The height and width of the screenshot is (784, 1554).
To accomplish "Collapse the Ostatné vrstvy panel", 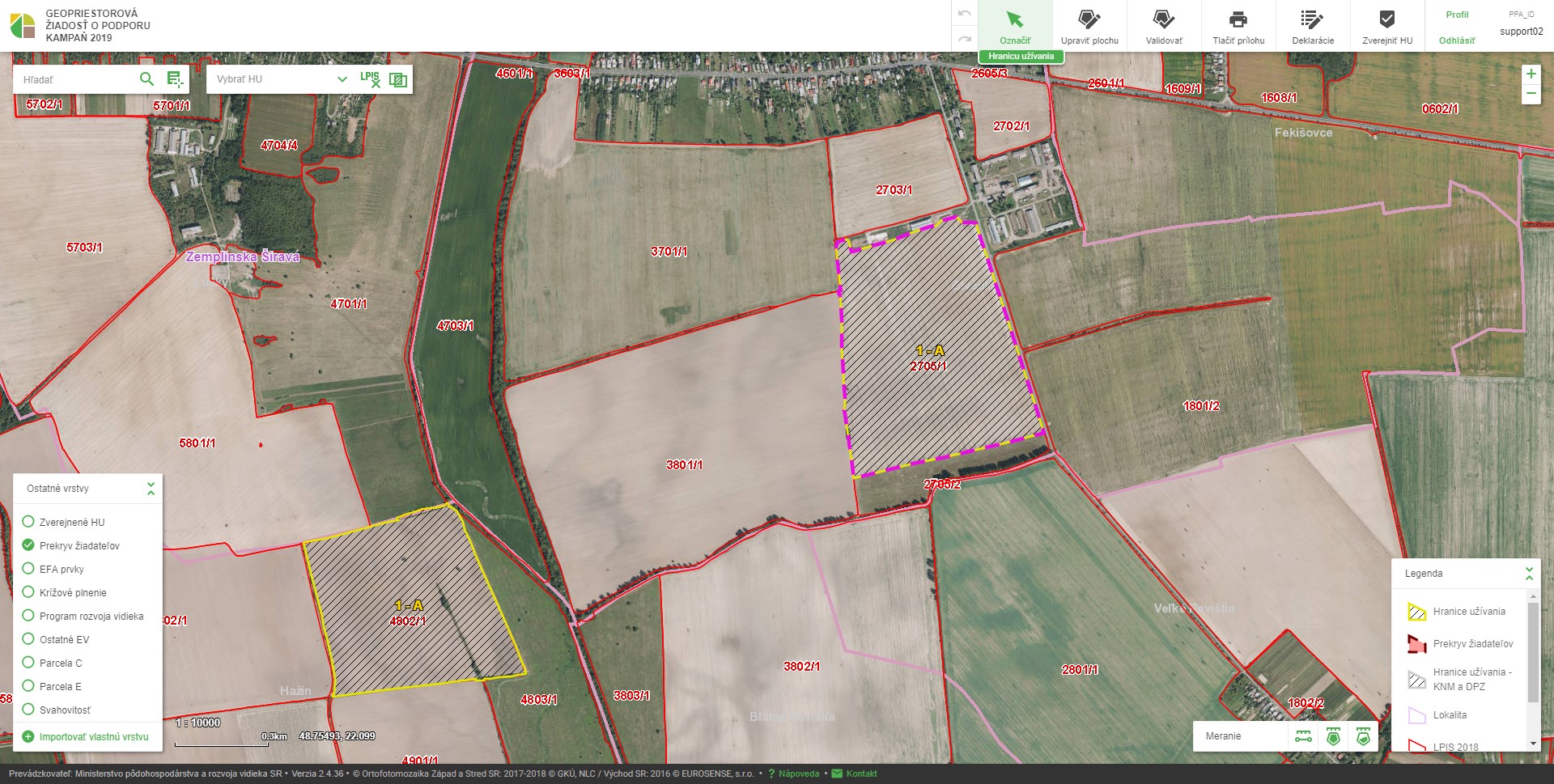I will pyautogui.click(x=151, y=489).
